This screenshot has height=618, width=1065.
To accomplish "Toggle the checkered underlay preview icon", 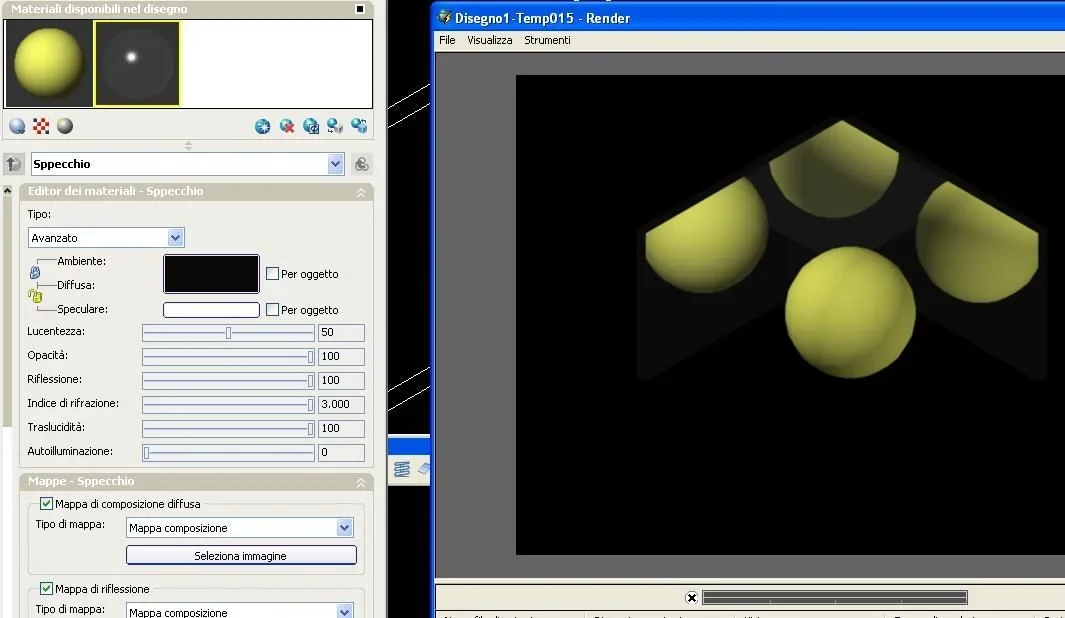I will 41,126.
